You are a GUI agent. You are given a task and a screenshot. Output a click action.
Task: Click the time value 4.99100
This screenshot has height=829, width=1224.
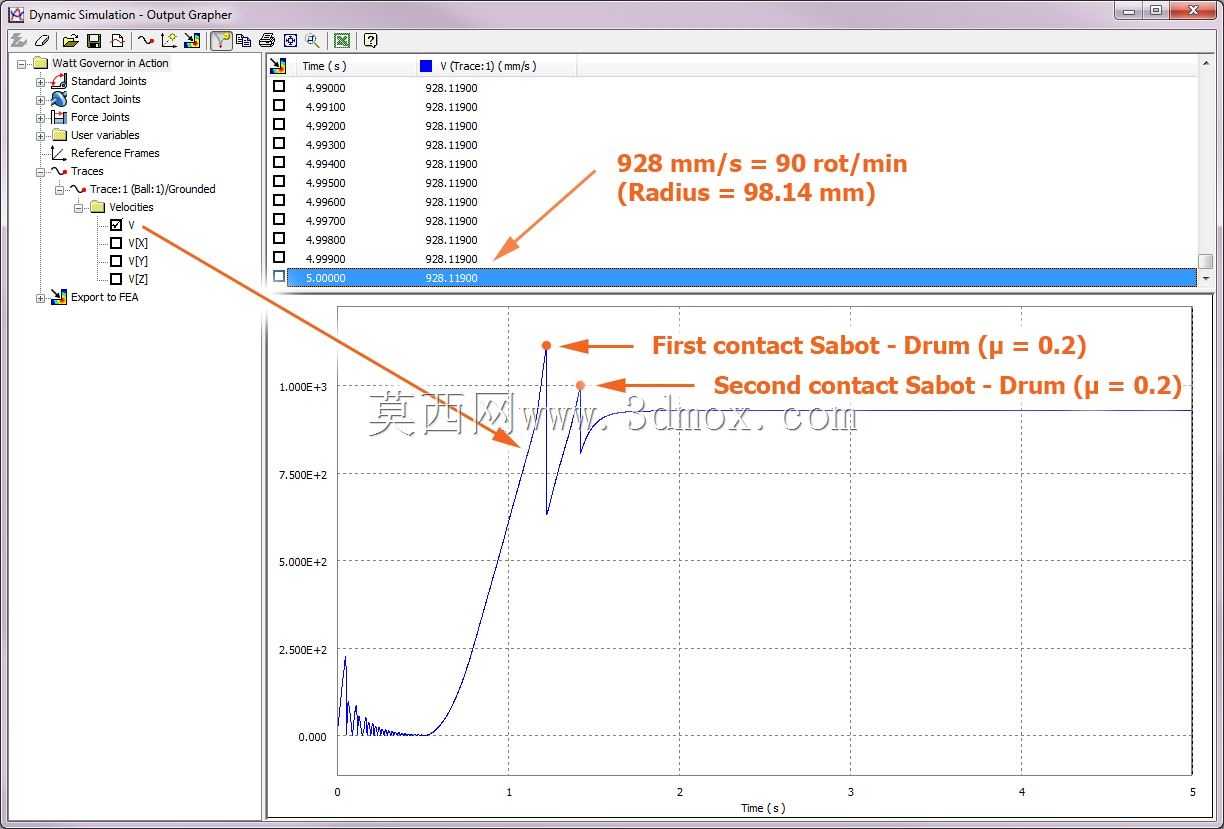(x=325, y=106)
